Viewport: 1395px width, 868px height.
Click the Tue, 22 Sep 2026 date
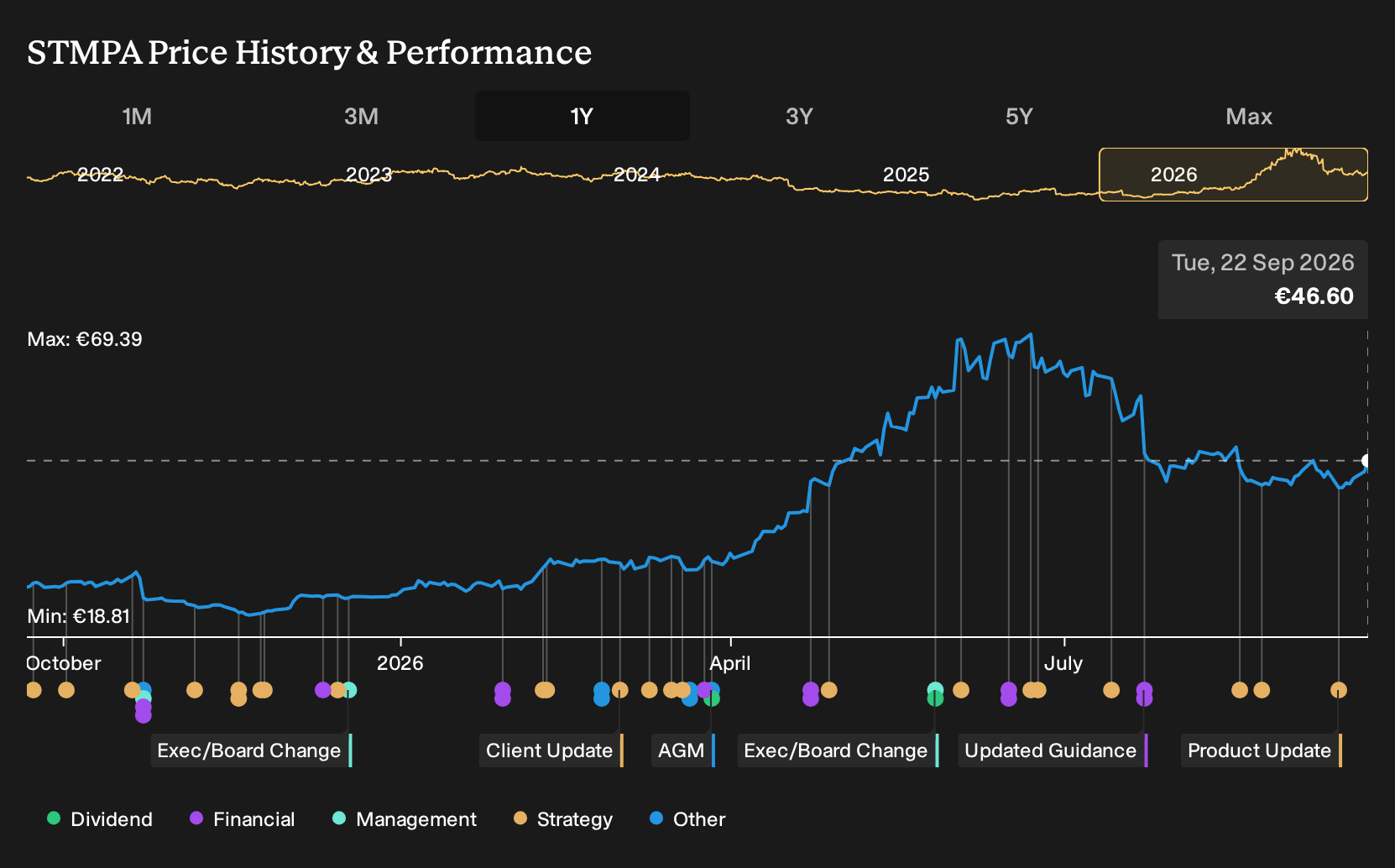coord(1263,263)
